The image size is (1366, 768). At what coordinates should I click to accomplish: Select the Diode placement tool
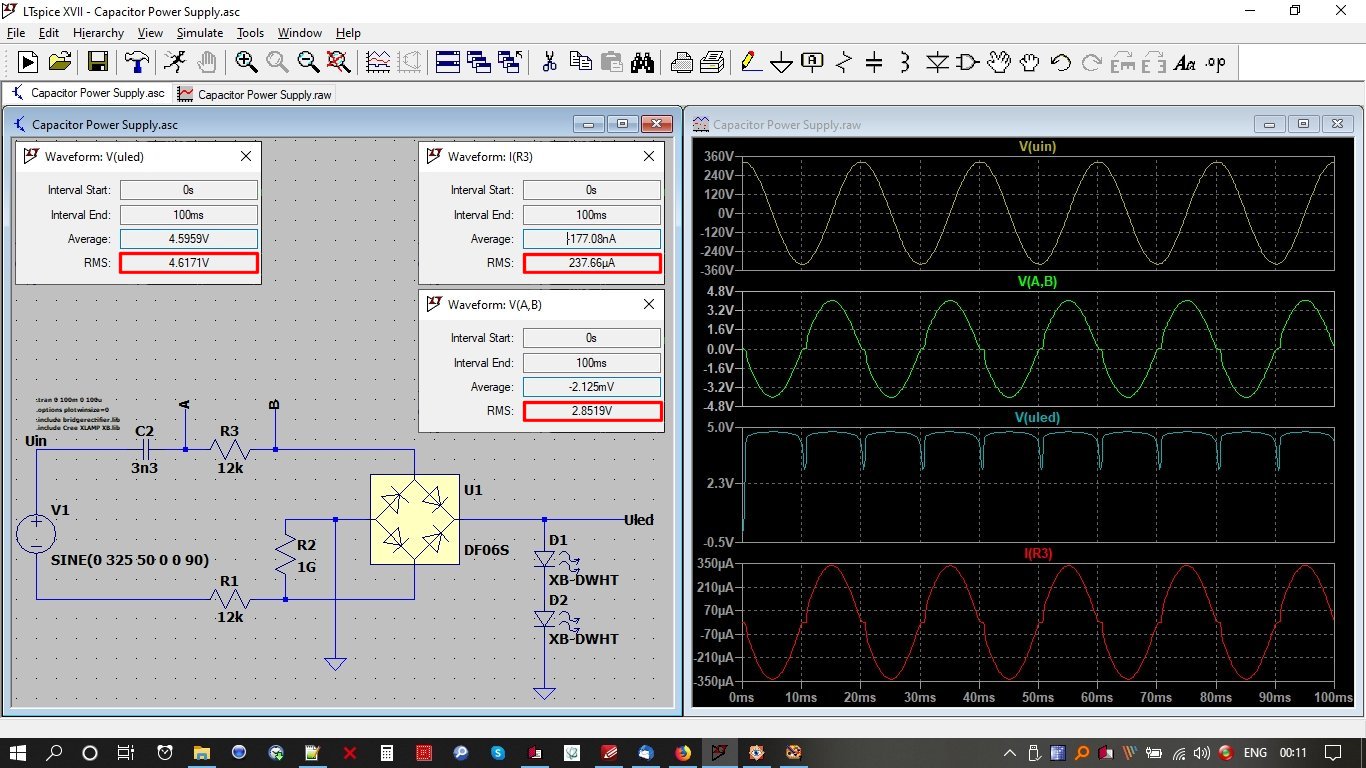click(x=936, y=63)
